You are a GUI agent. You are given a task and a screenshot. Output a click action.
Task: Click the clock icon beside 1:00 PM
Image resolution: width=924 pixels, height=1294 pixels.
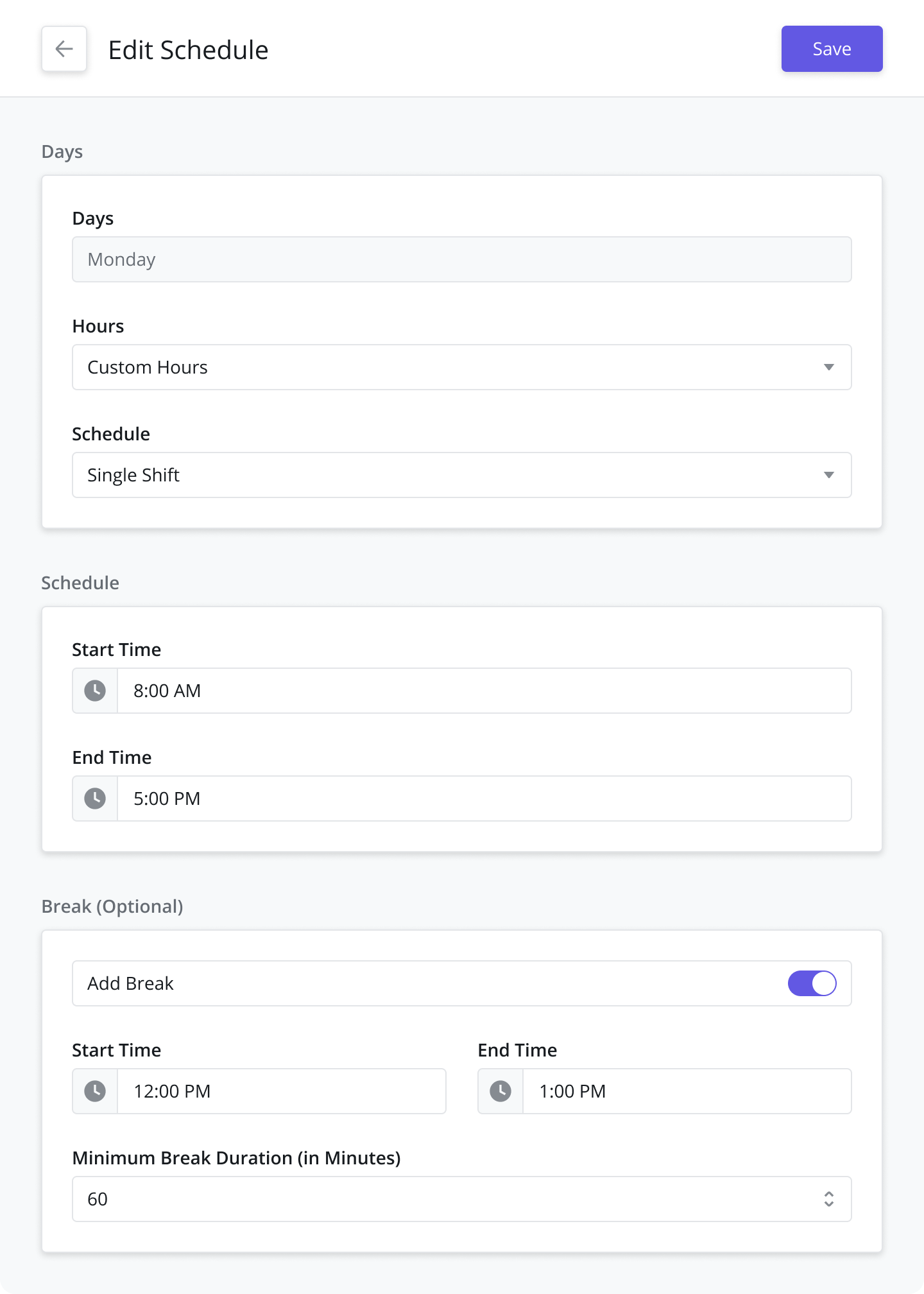pyautogui.click(x=501, y=1091)
